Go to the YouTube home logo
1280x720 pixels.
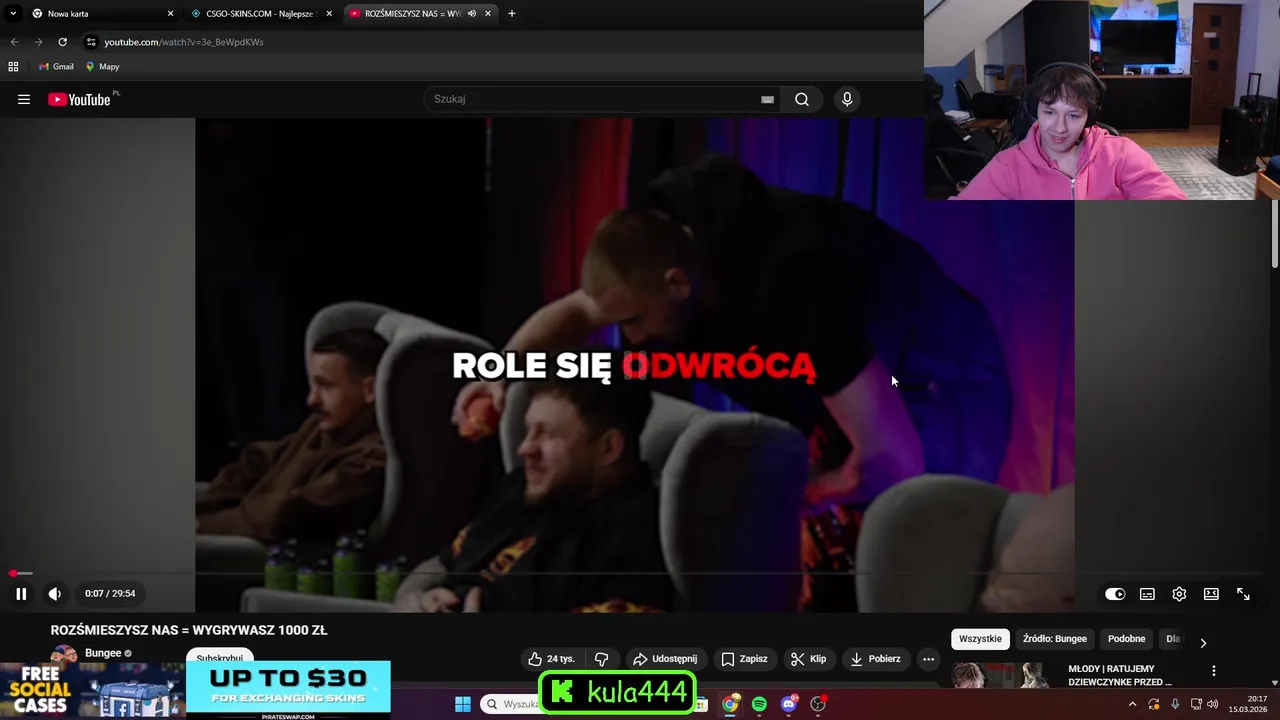pos(79,99)
